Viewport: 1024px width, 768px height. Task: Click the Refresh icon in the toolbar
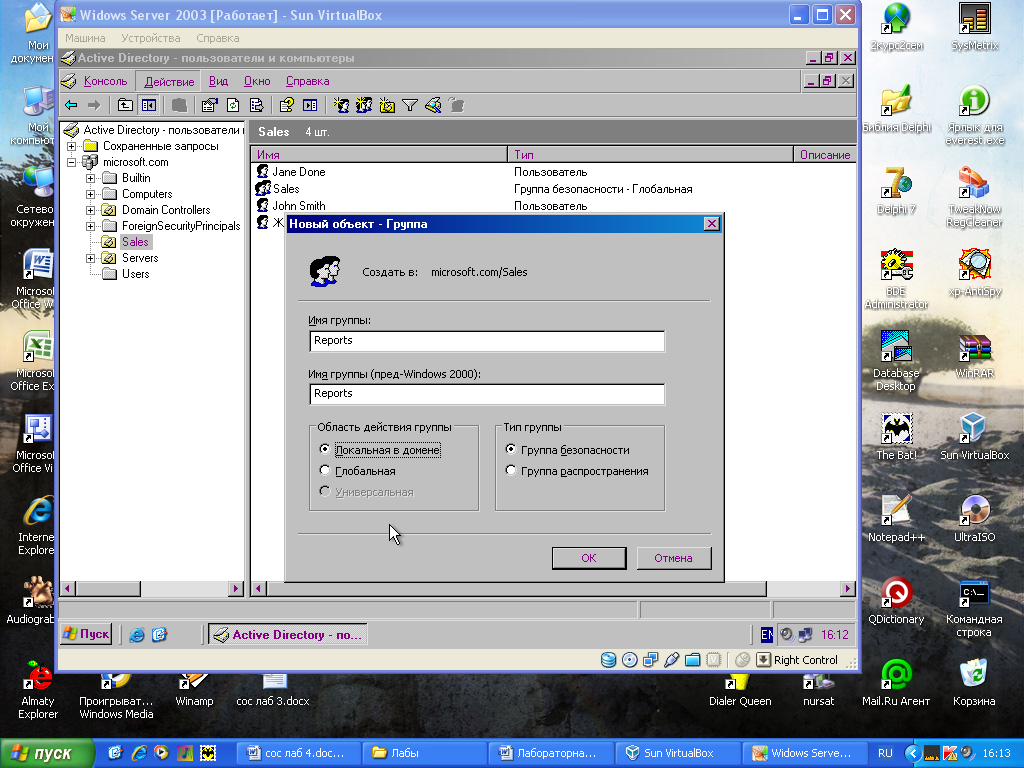233,105
